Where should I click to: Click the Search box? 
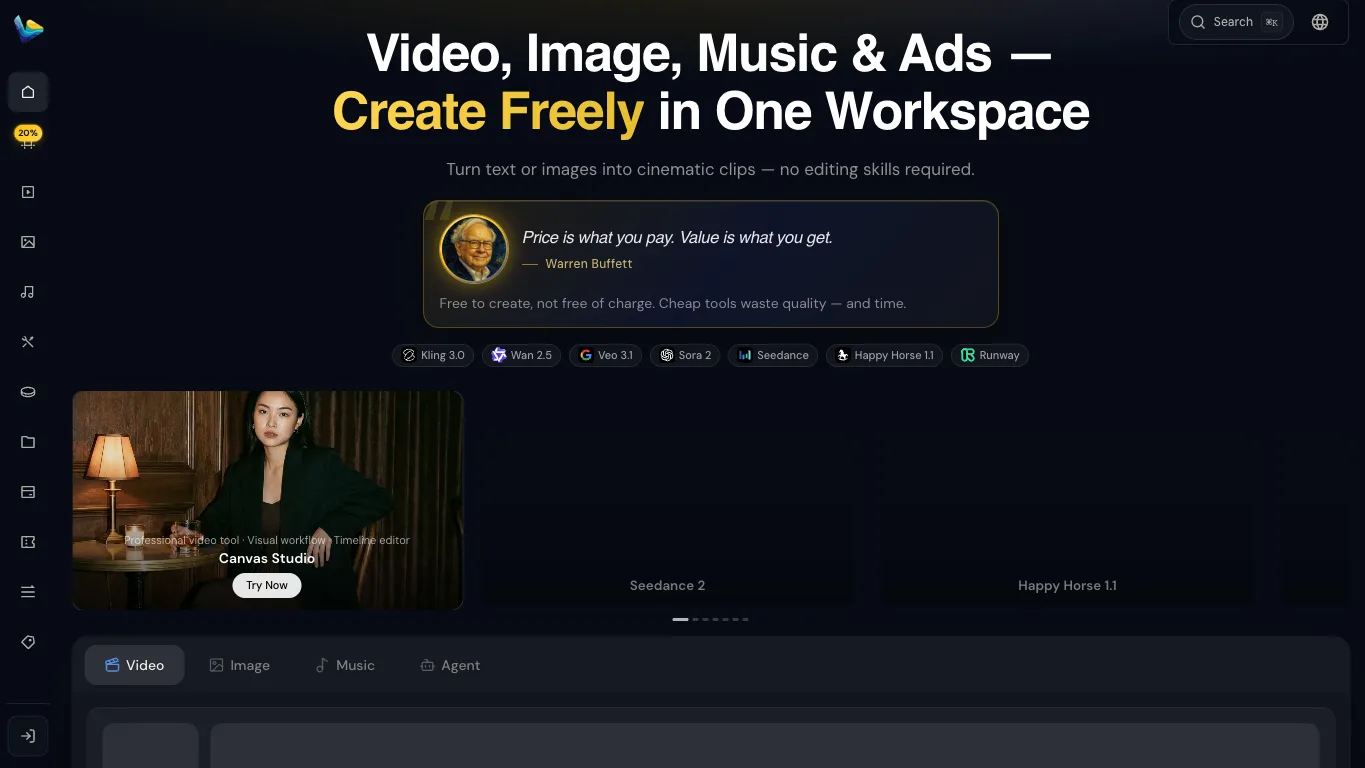1236,22
